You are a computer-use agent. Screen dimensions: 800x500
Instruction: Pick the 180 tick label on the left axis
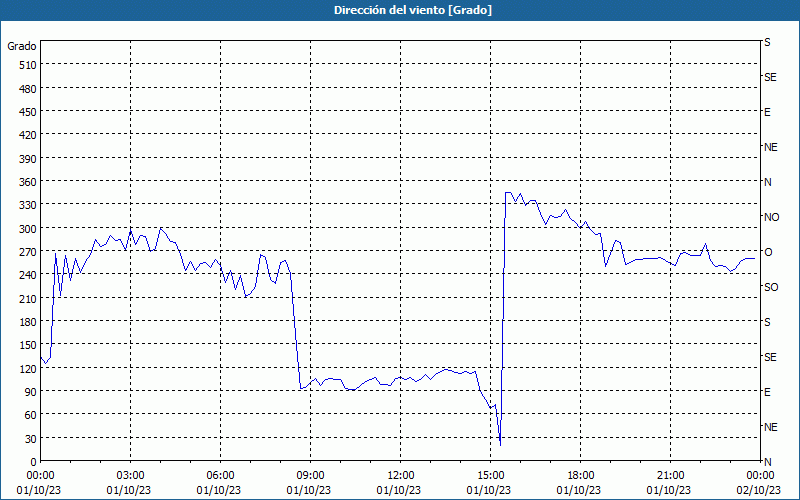[x=29, y=322]
